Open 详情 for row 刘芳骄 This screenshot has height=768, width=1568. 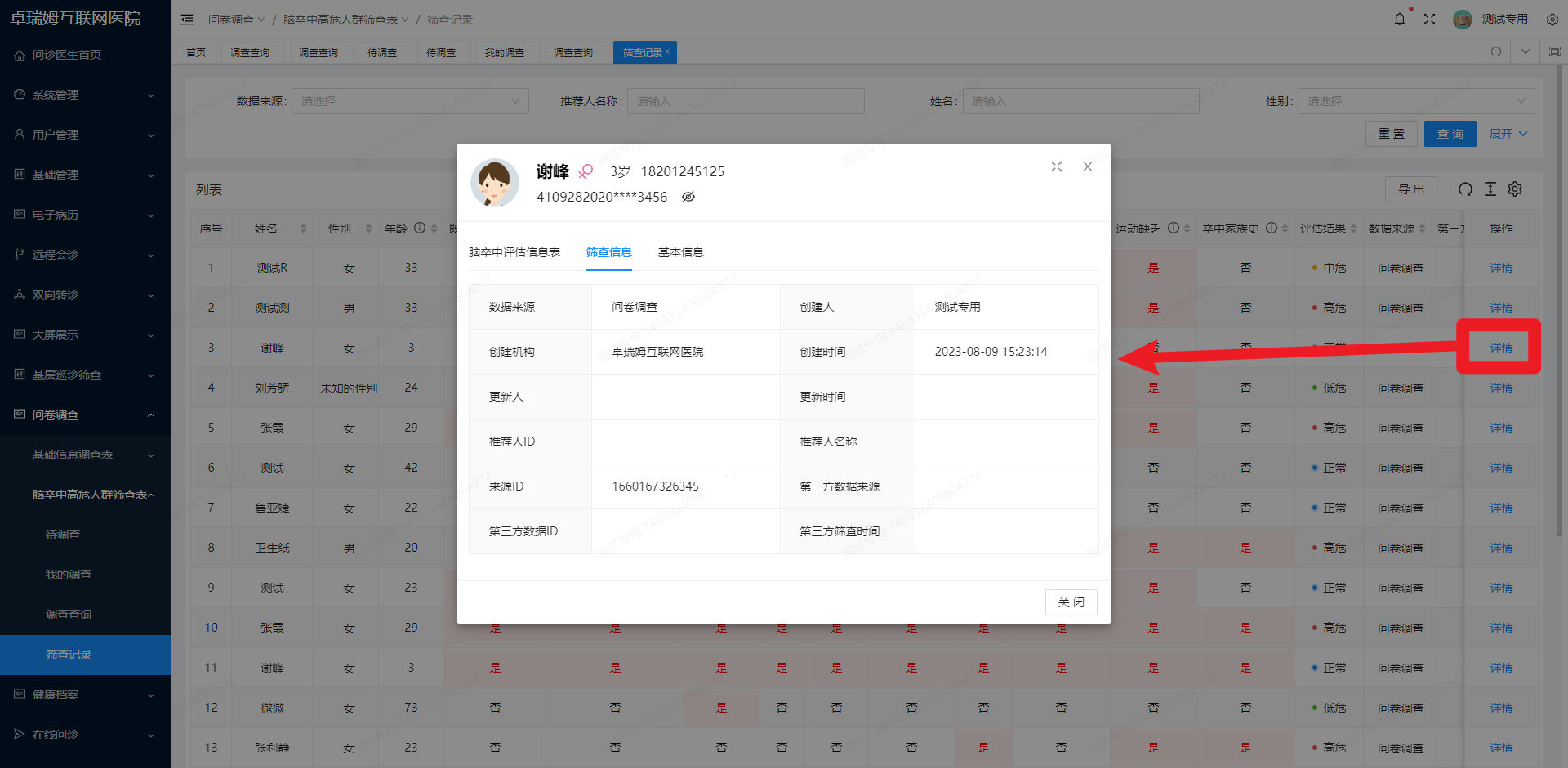tap(1501, 388)
